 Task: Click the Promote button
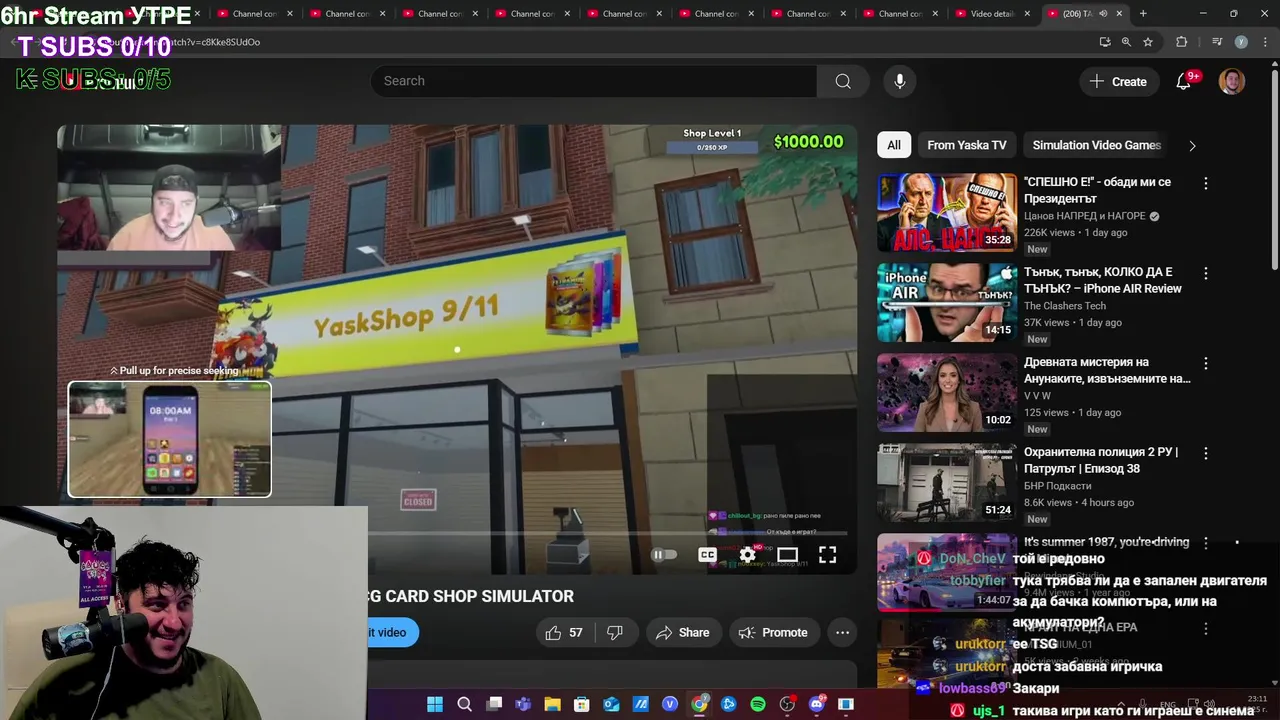(x=773, y=633)
